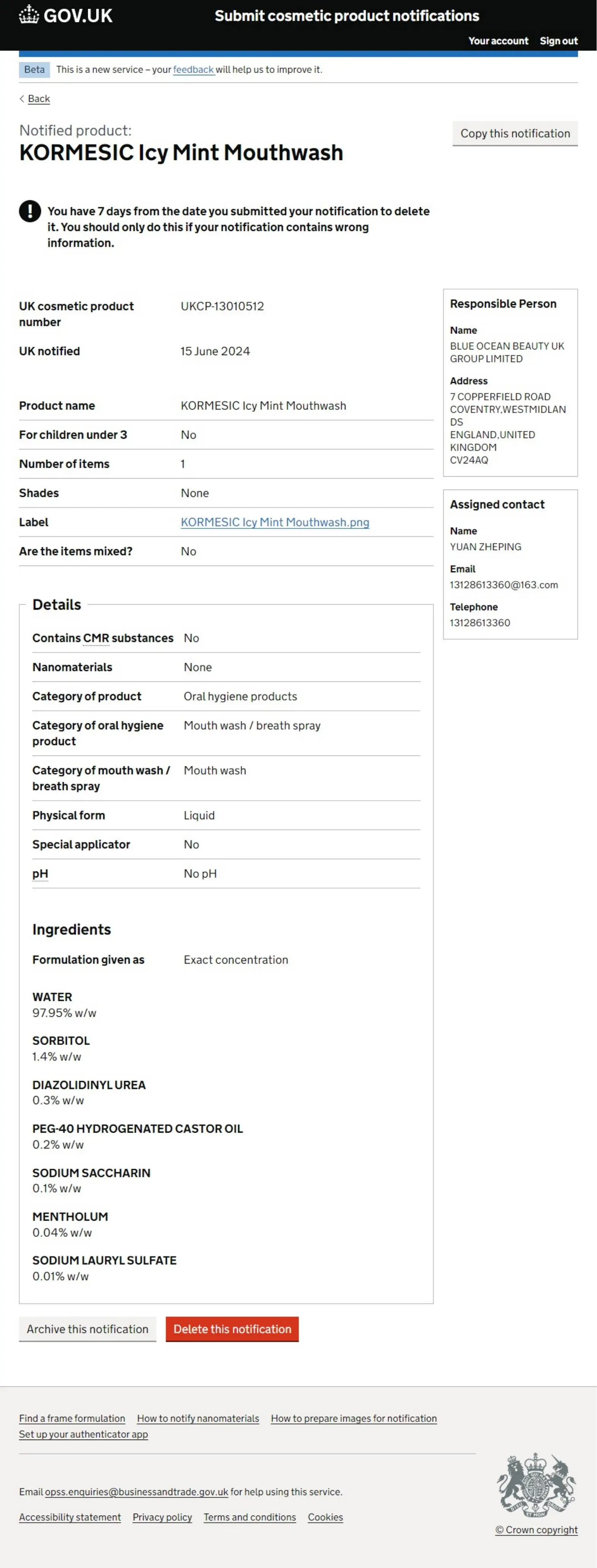Go back using the Back link
The height and width of the screenshot is (1568, 597).
39,99
